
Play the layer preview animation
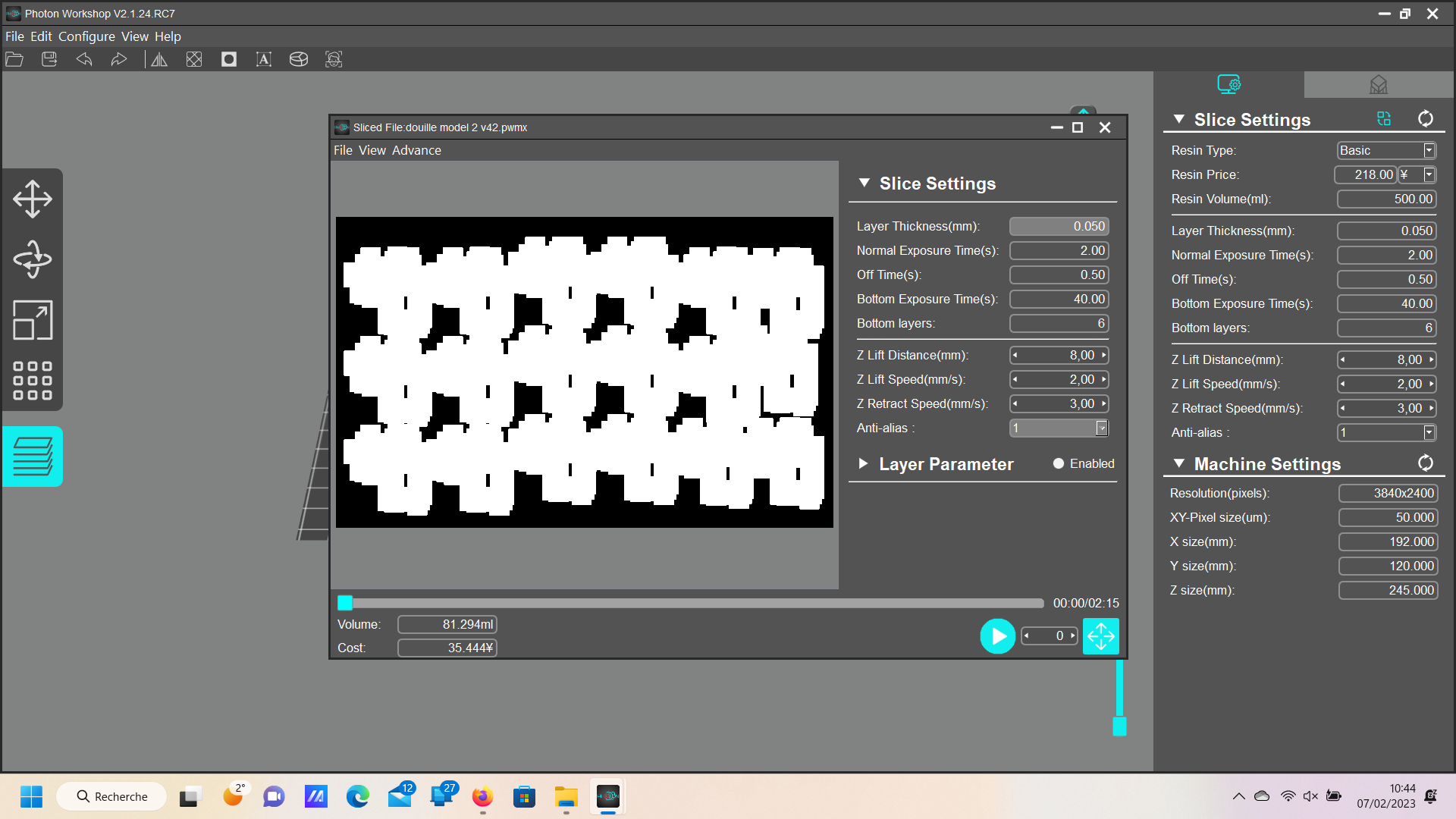tap(998, 636)
